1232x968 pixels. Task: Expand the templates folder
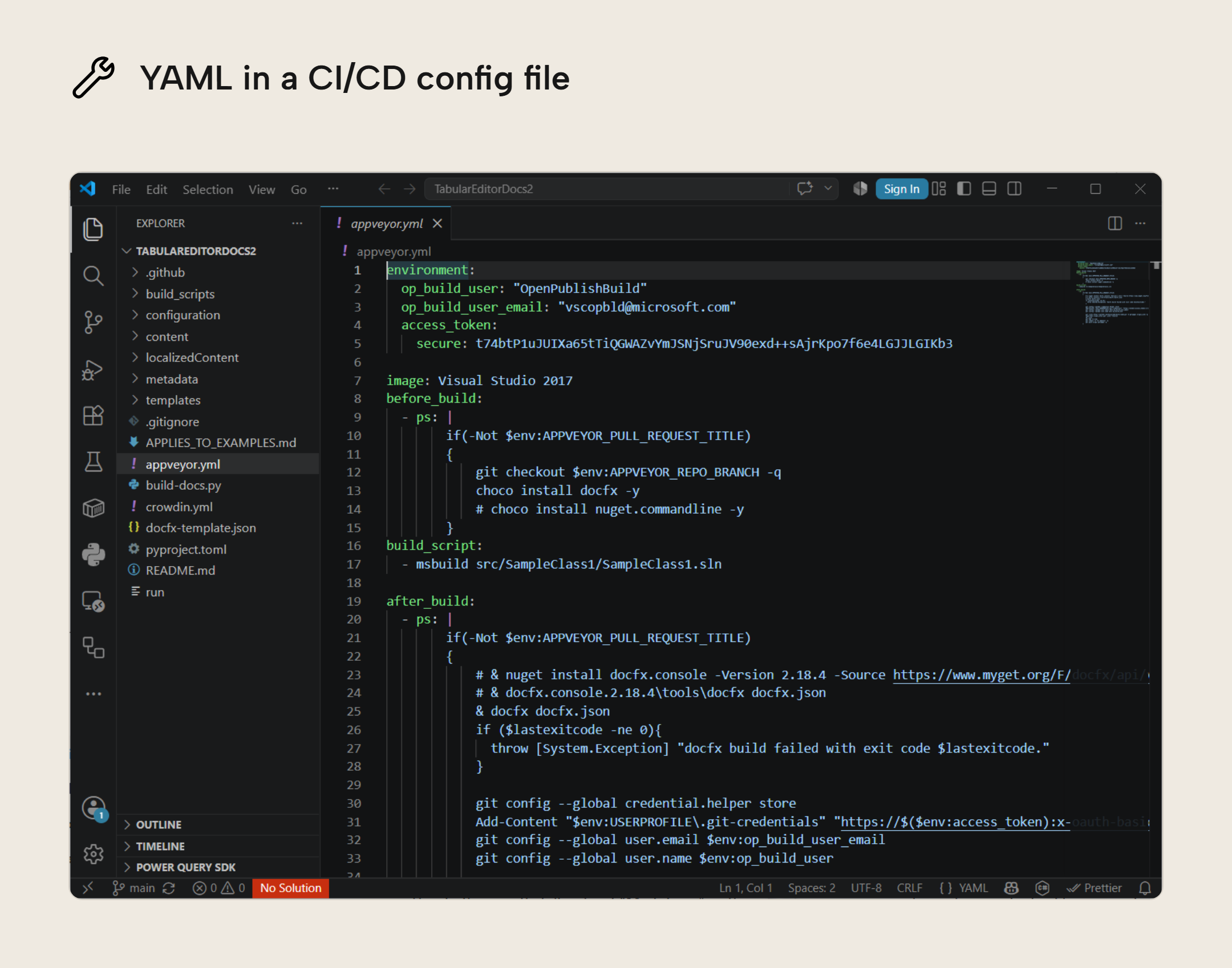[x=218, y=400]
